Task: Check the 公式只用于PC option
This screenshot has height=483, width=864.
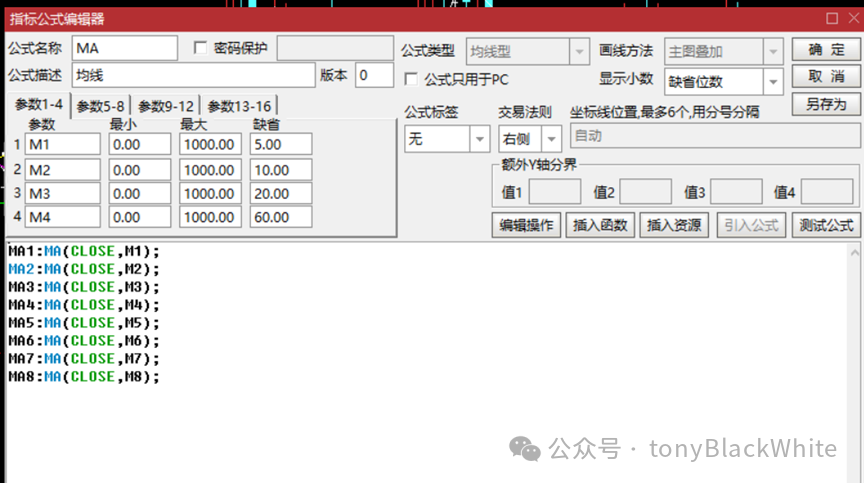Action: (x=410, y=79)
